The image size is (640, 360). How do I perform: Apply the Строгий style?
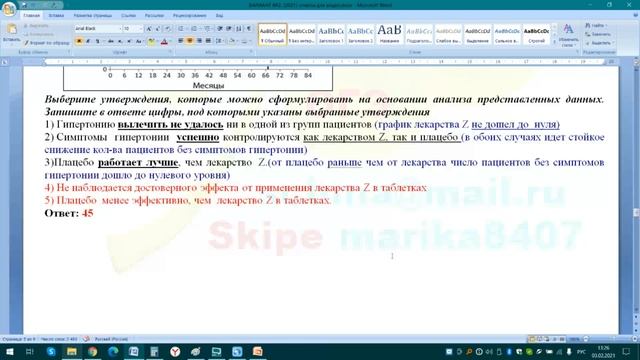coord(536,34)
